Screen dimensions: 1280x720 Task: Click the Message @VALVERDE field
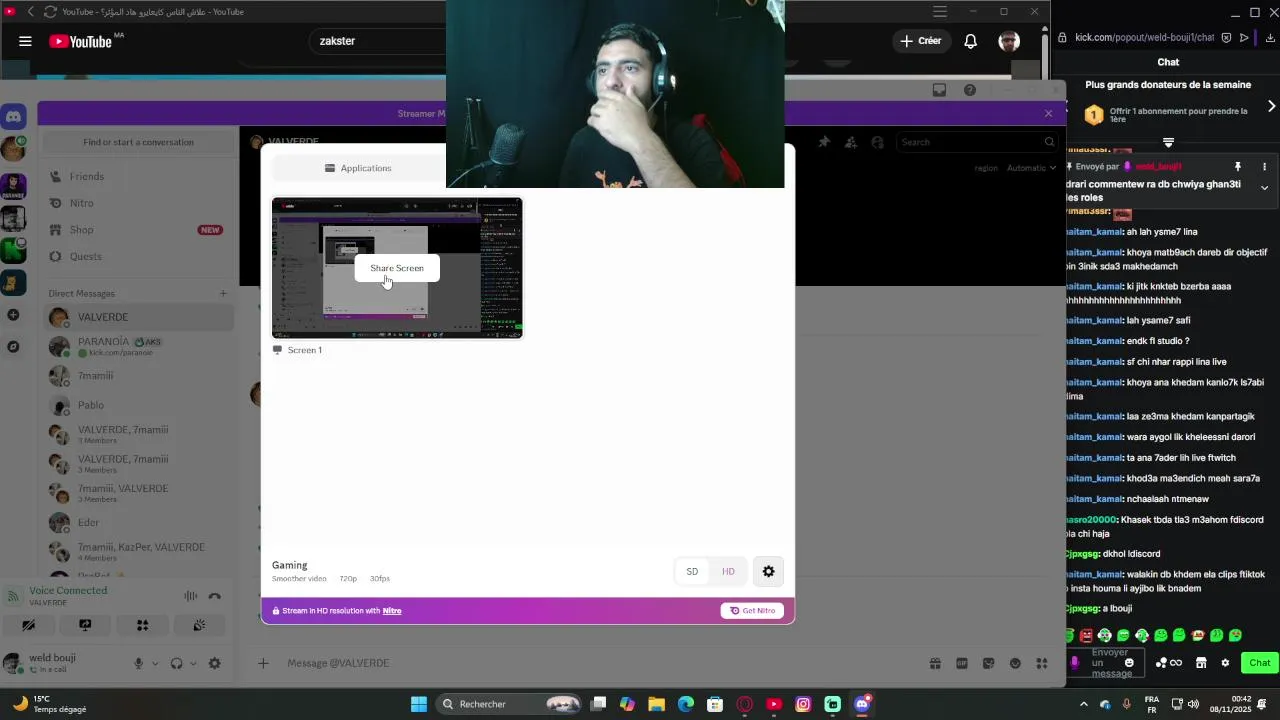600,663
